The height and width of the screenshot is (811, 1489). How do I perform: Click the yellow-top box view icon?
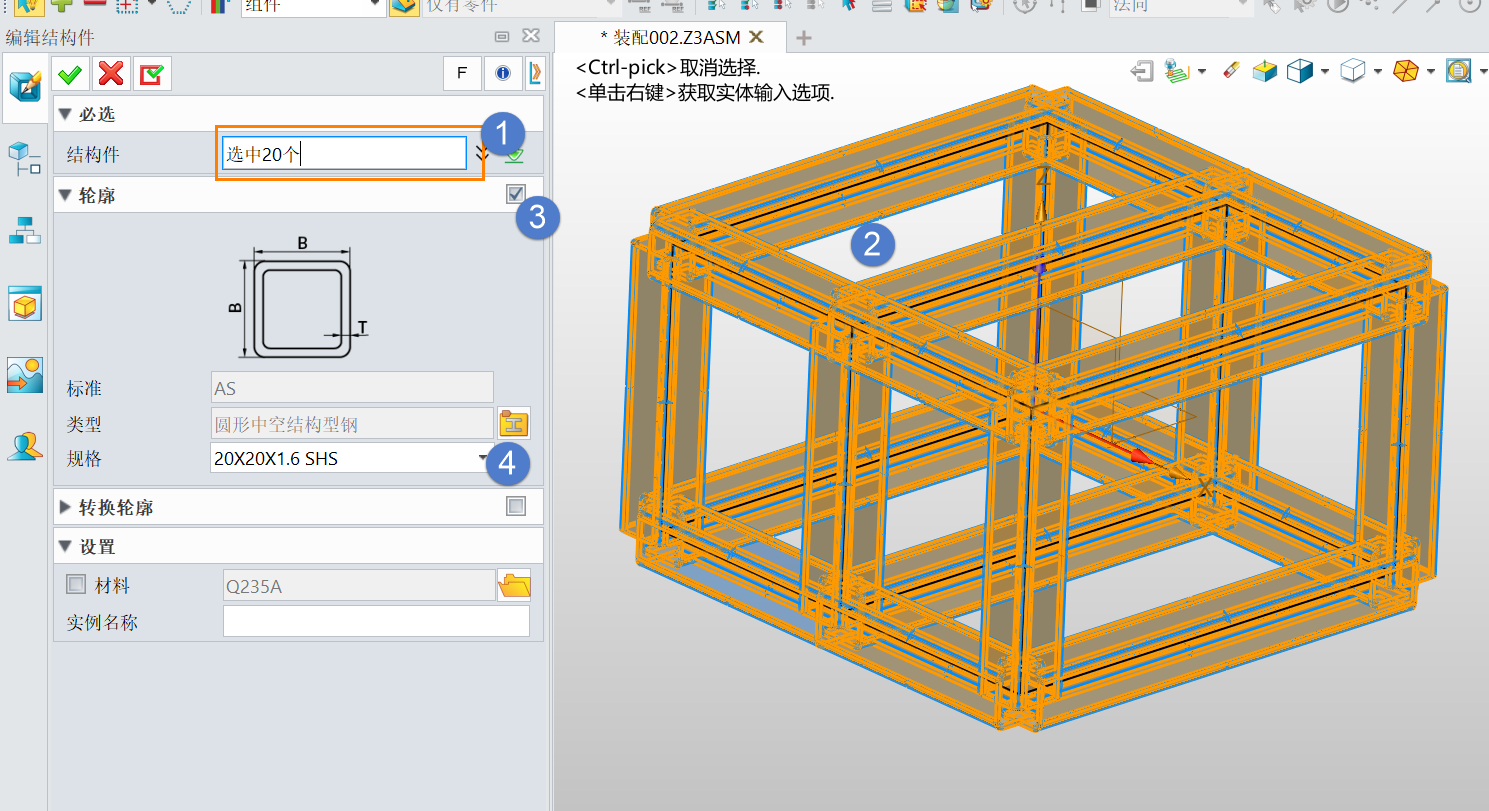tap(1265, 71)
